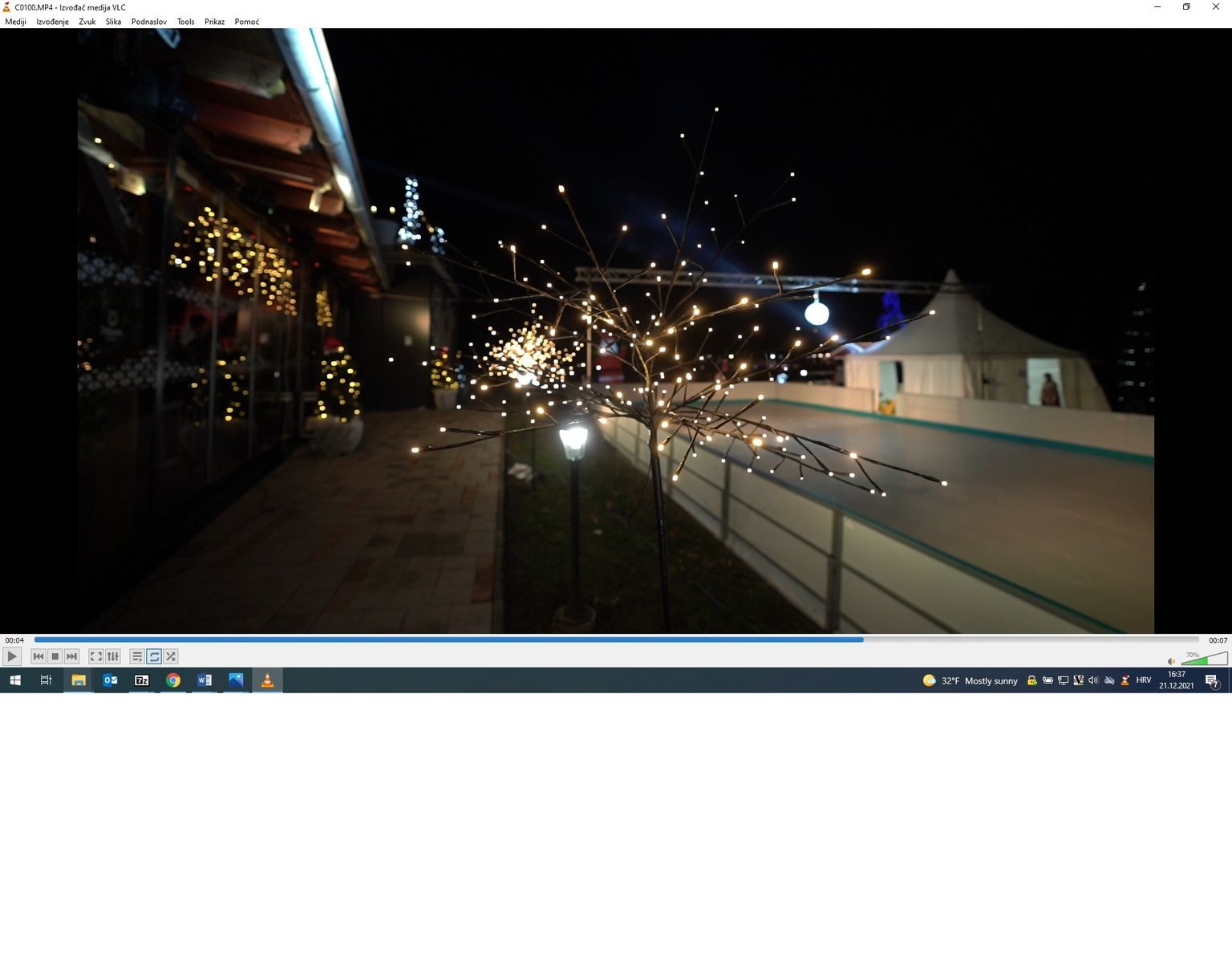The height and width of the screenshot is (958, 1232).
Task: Jump to previous media item
Action: (38, 656)
